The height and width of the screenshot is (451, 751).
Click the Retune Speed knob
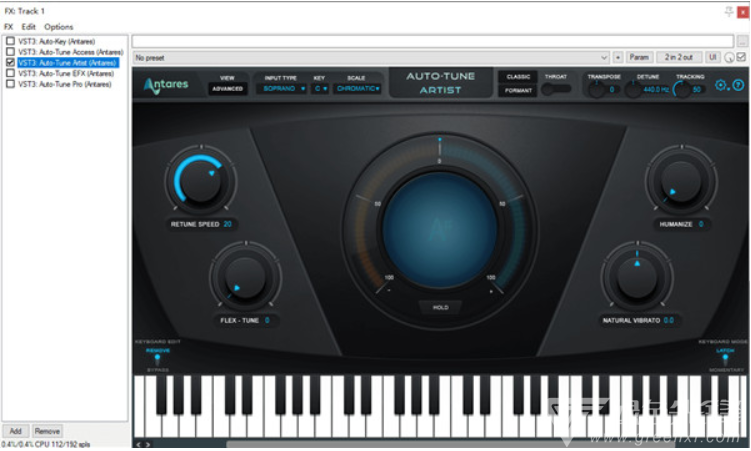pos(201,180)
